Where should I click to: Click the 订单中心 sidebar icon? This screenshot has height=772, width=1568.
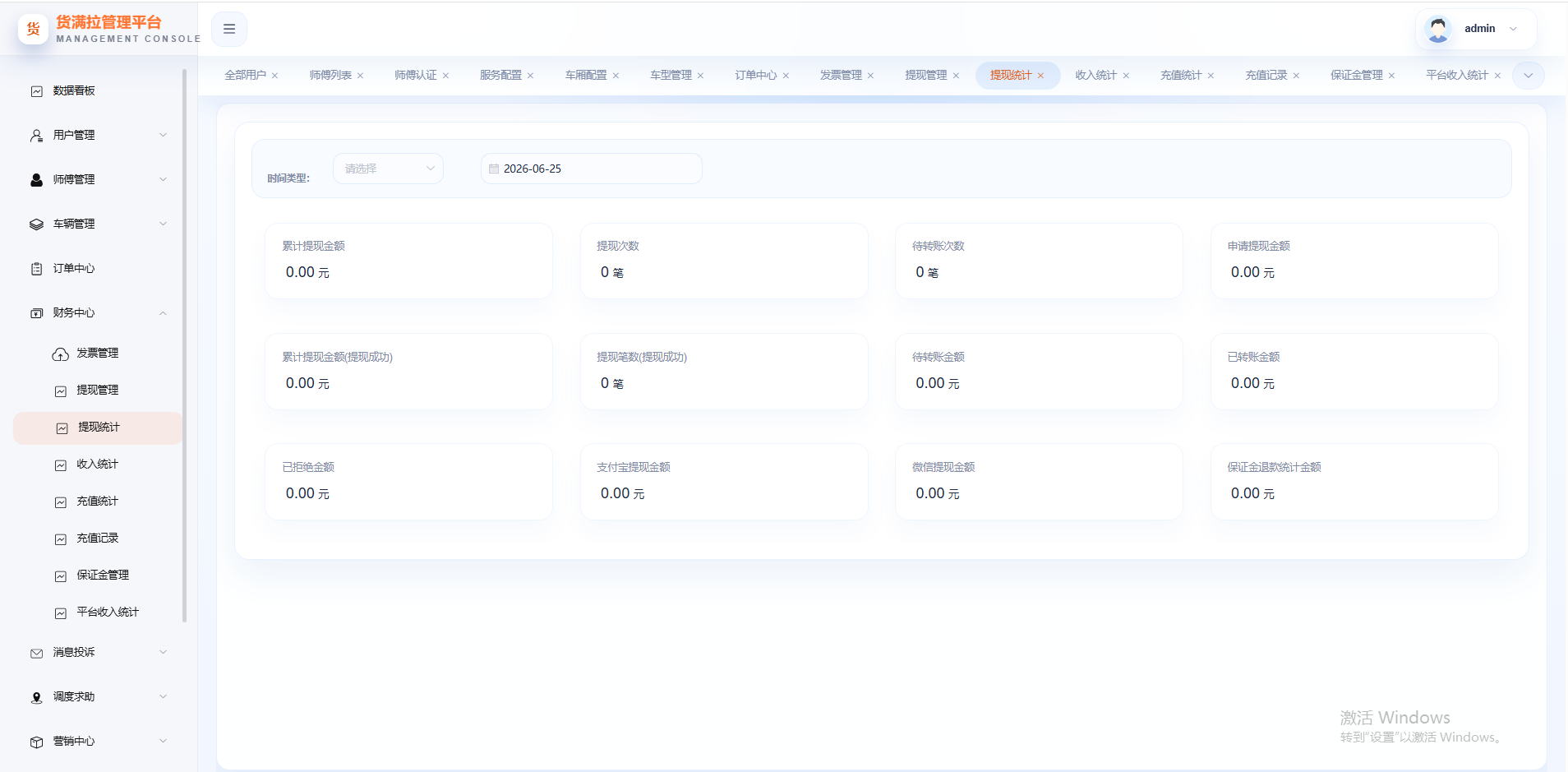pyautogui.click(x=36, y=269)
